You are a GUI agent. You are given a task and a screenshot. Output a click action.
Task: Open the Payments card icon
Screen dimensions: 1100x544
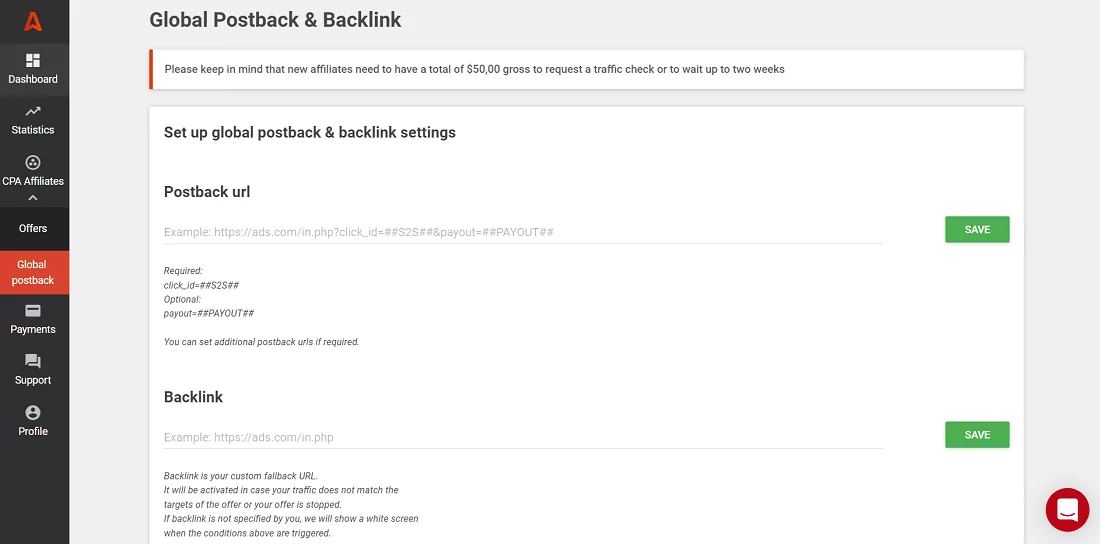tap(33, 311)
